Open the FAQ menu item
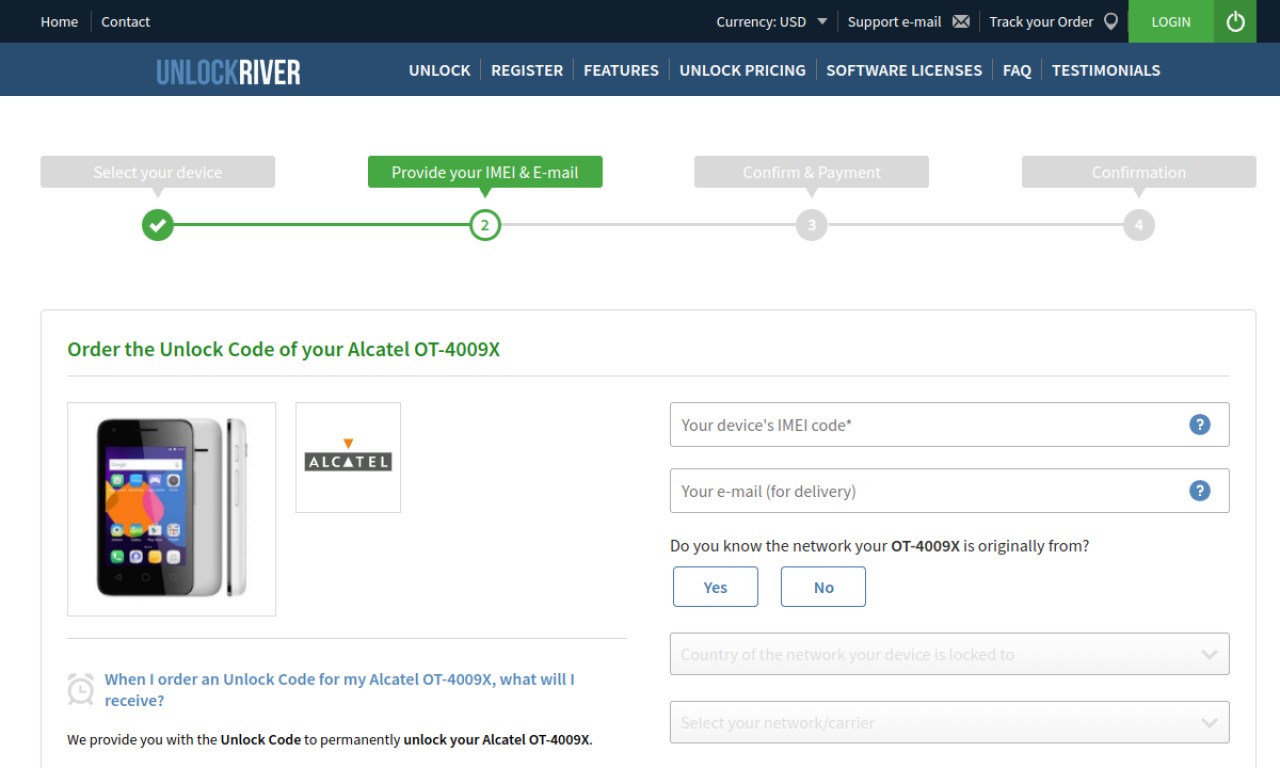The image size is (1280, 768). tap(1017, 70)
